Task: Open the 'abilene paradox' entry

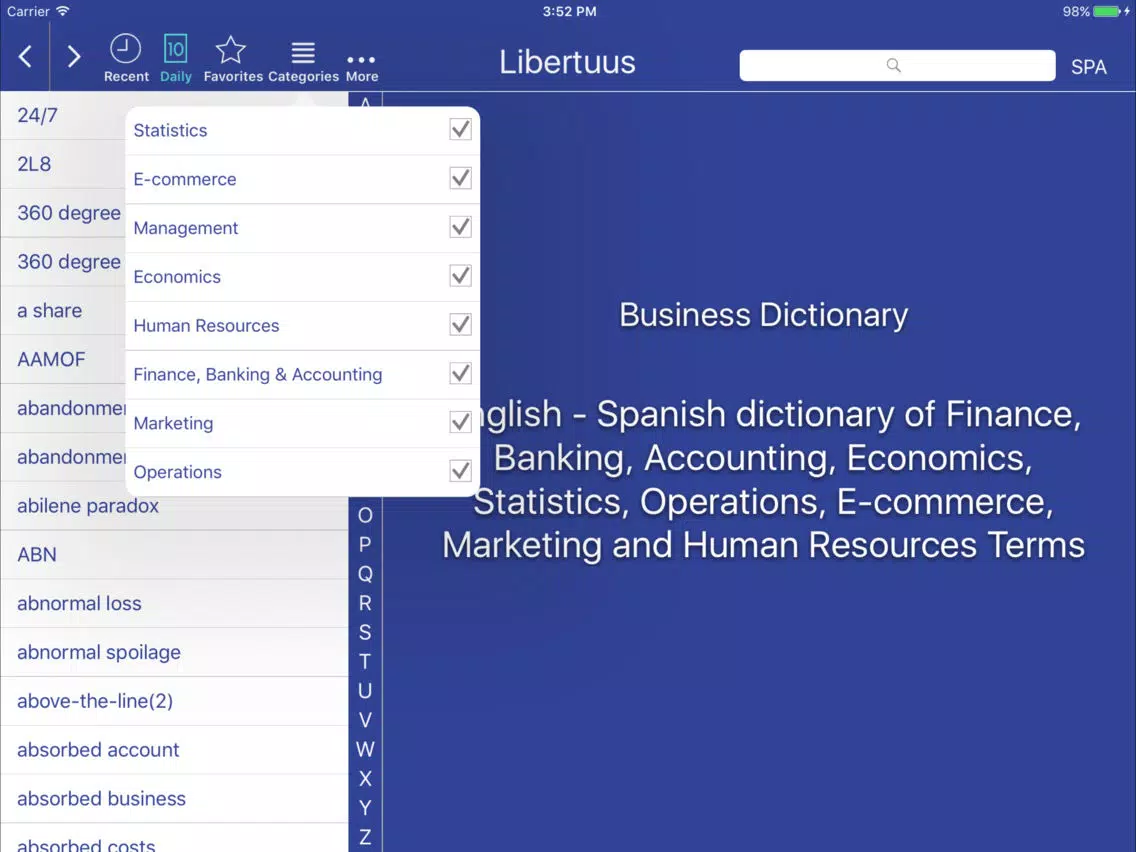Action: 174,506
